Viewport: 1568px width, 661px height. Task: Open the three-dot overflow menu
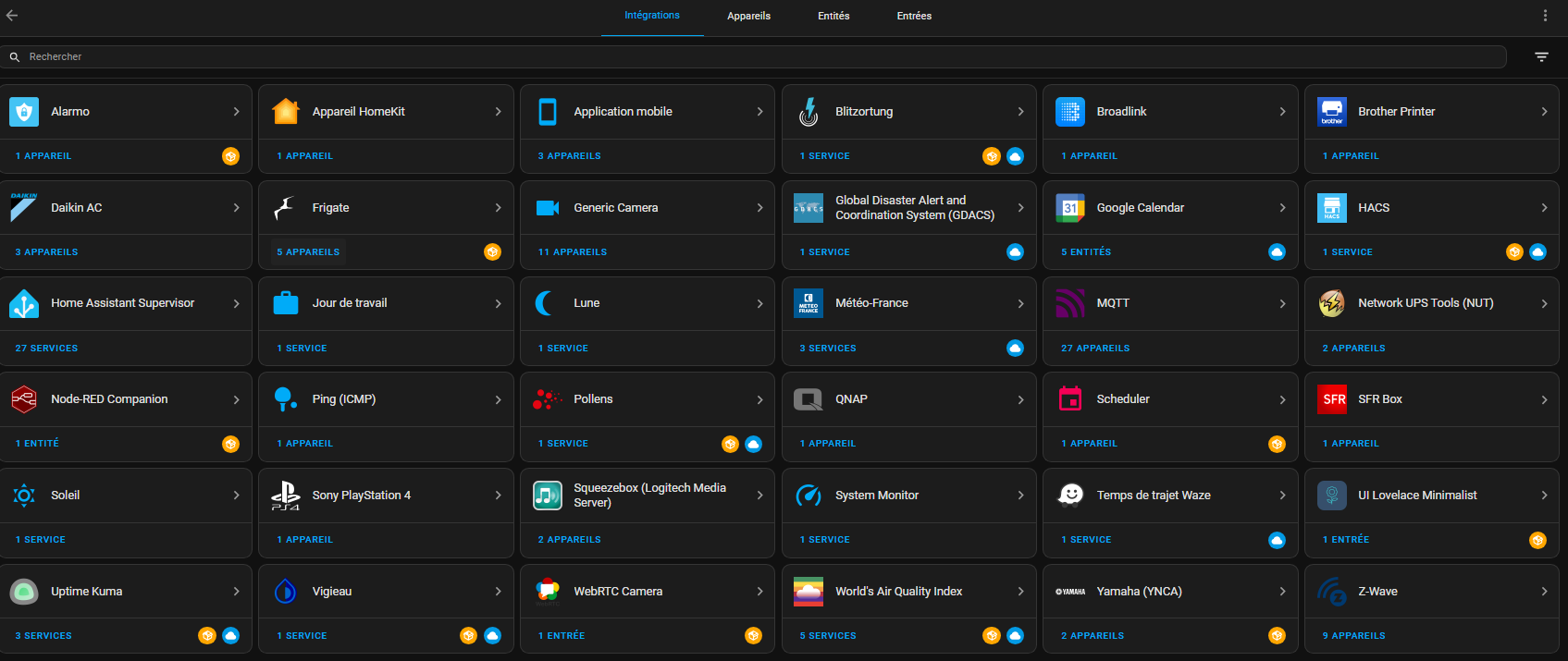point(1545,16)
